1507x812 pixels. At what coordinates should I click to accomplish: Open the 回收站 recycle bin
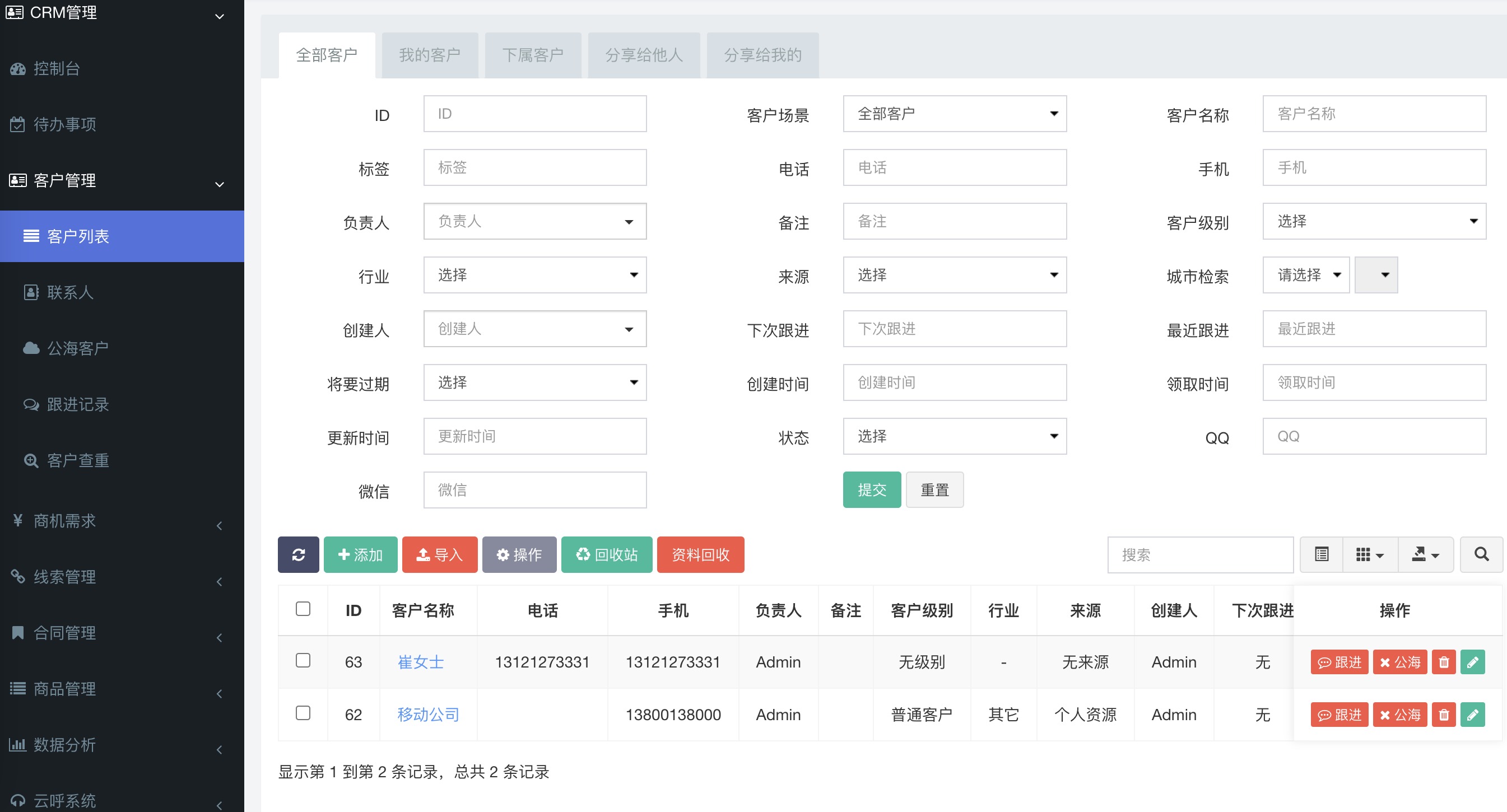(607, 554)
